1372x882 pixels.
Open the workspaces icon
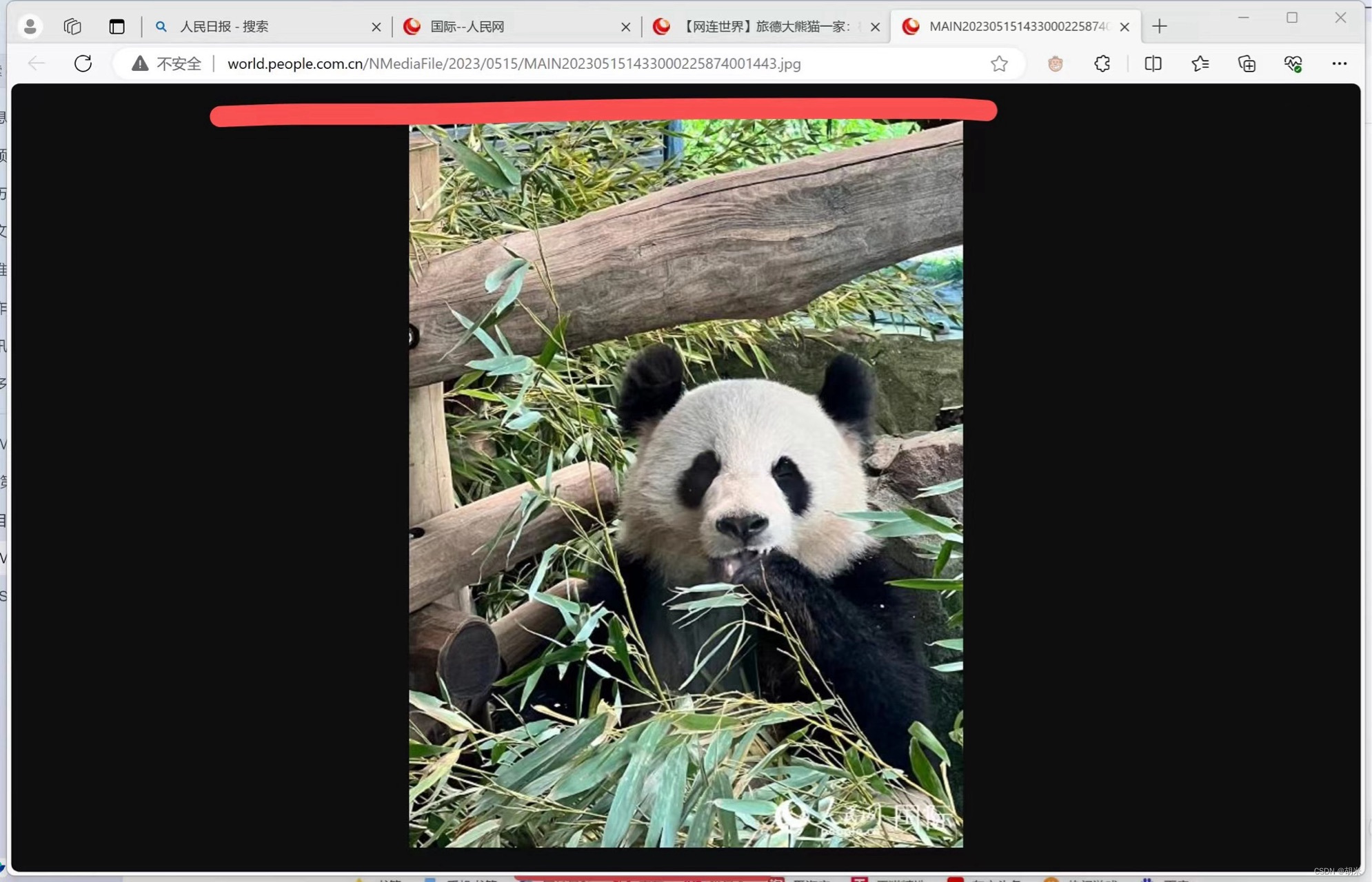(72, 26)
